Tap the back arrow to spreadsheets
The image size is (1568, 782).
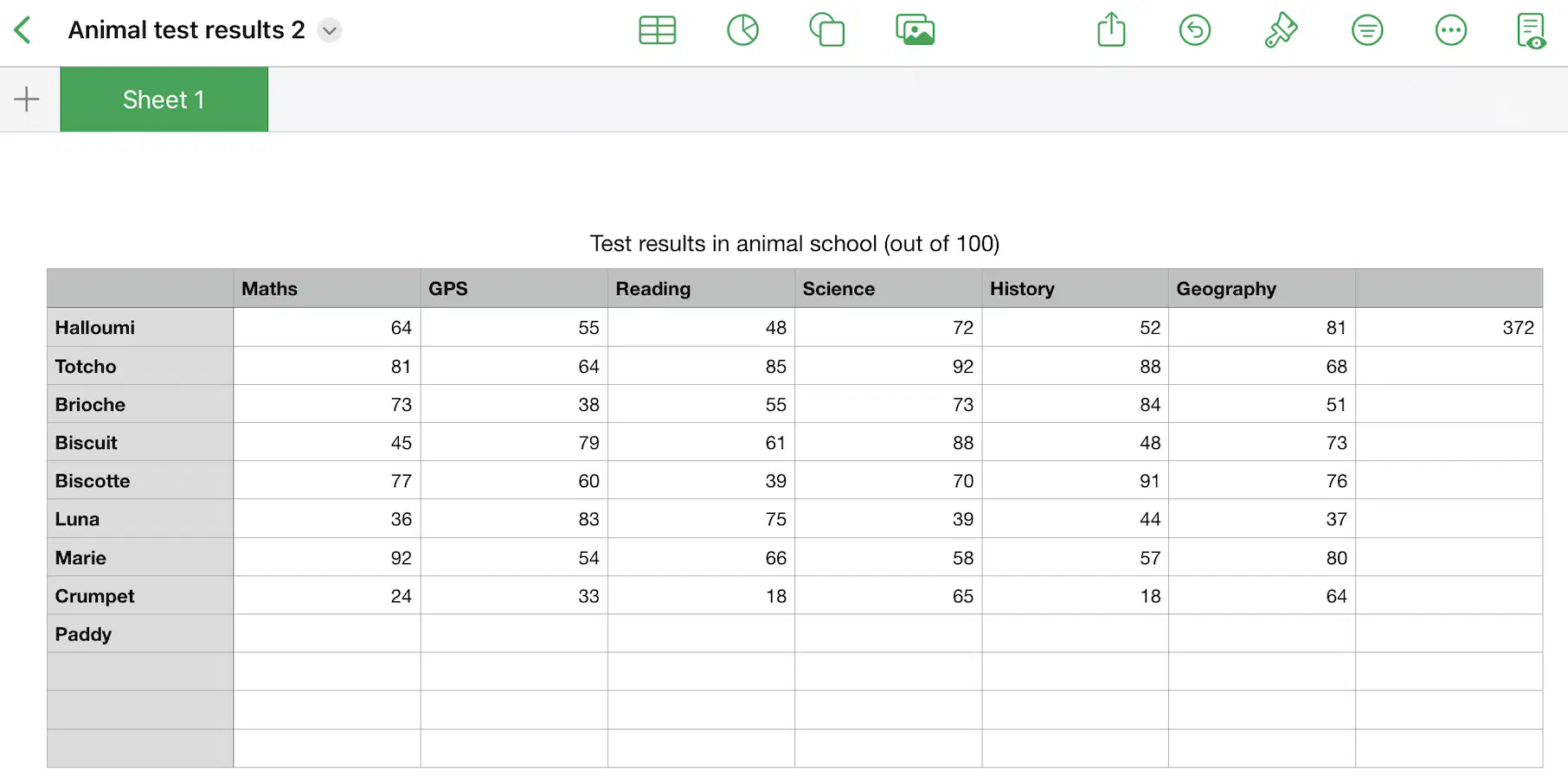click(x=23, y=30)
